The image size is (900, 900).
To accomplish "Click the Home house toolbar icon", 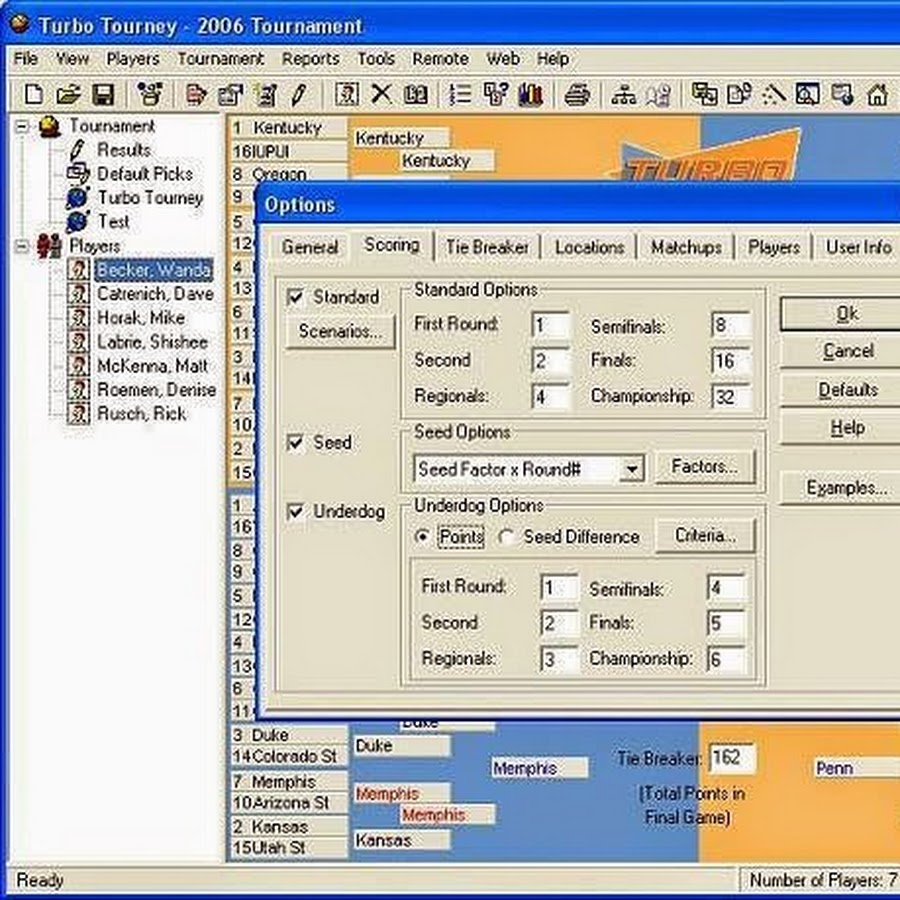I will (877, 95).
